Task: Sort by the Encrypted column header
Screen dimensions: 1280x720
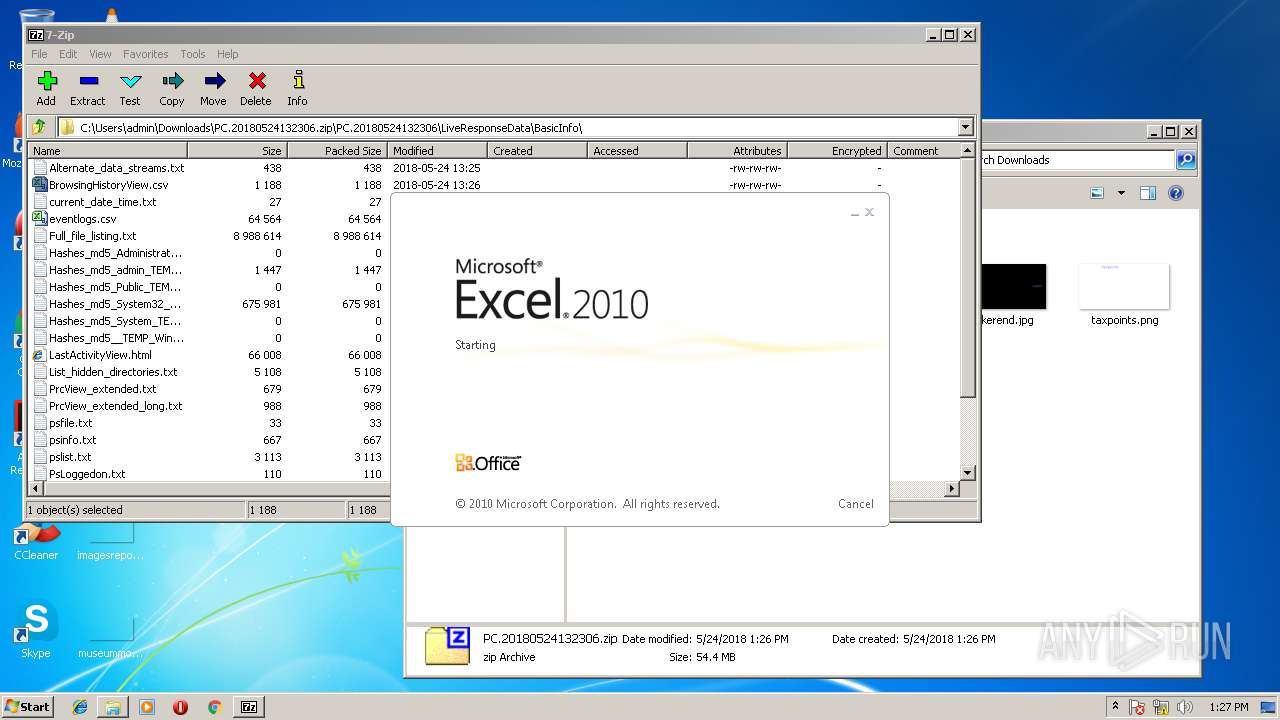Action: 837,151
